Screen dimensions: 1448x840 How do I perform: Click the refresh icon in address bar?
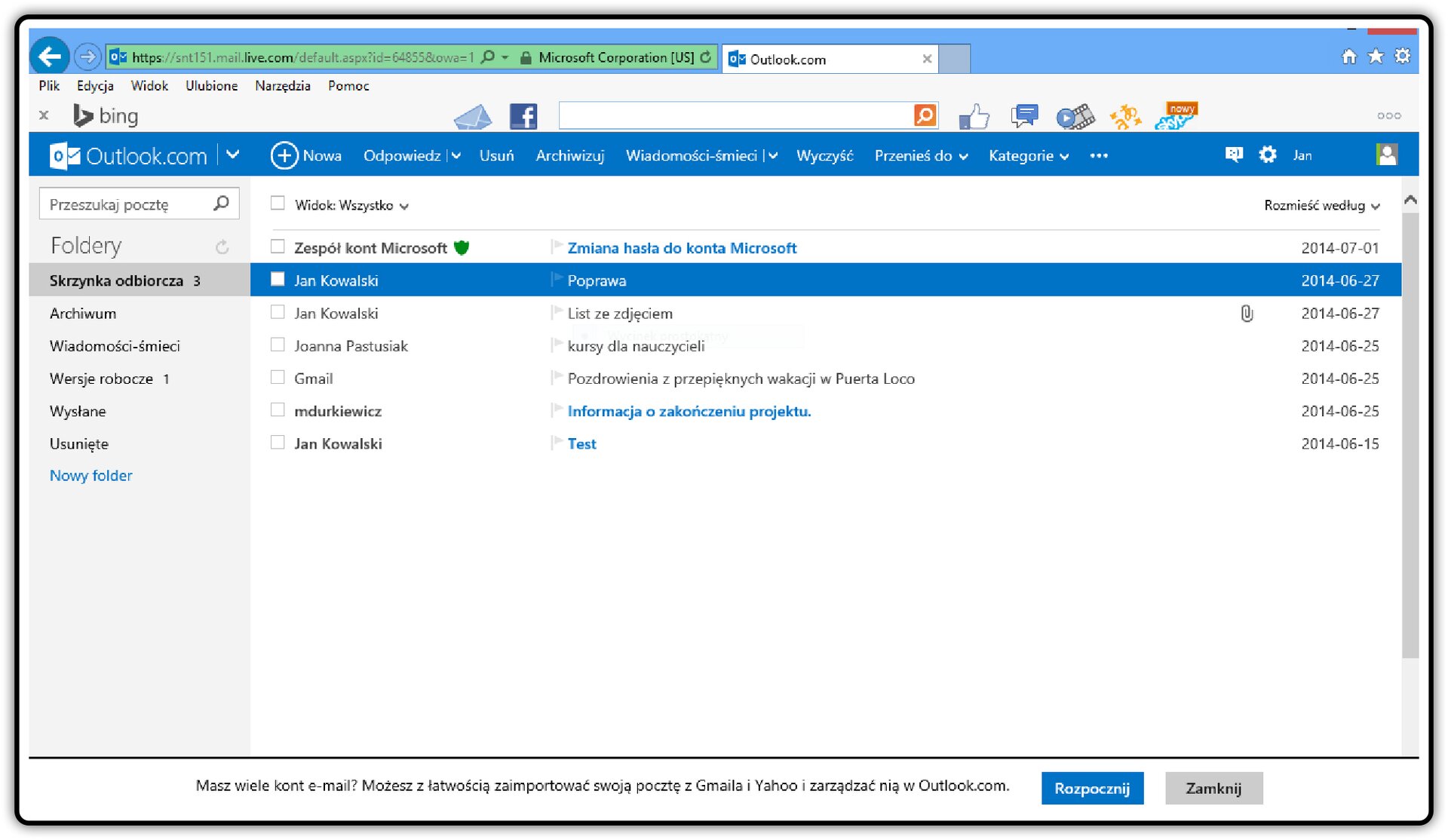pos(706,57)
